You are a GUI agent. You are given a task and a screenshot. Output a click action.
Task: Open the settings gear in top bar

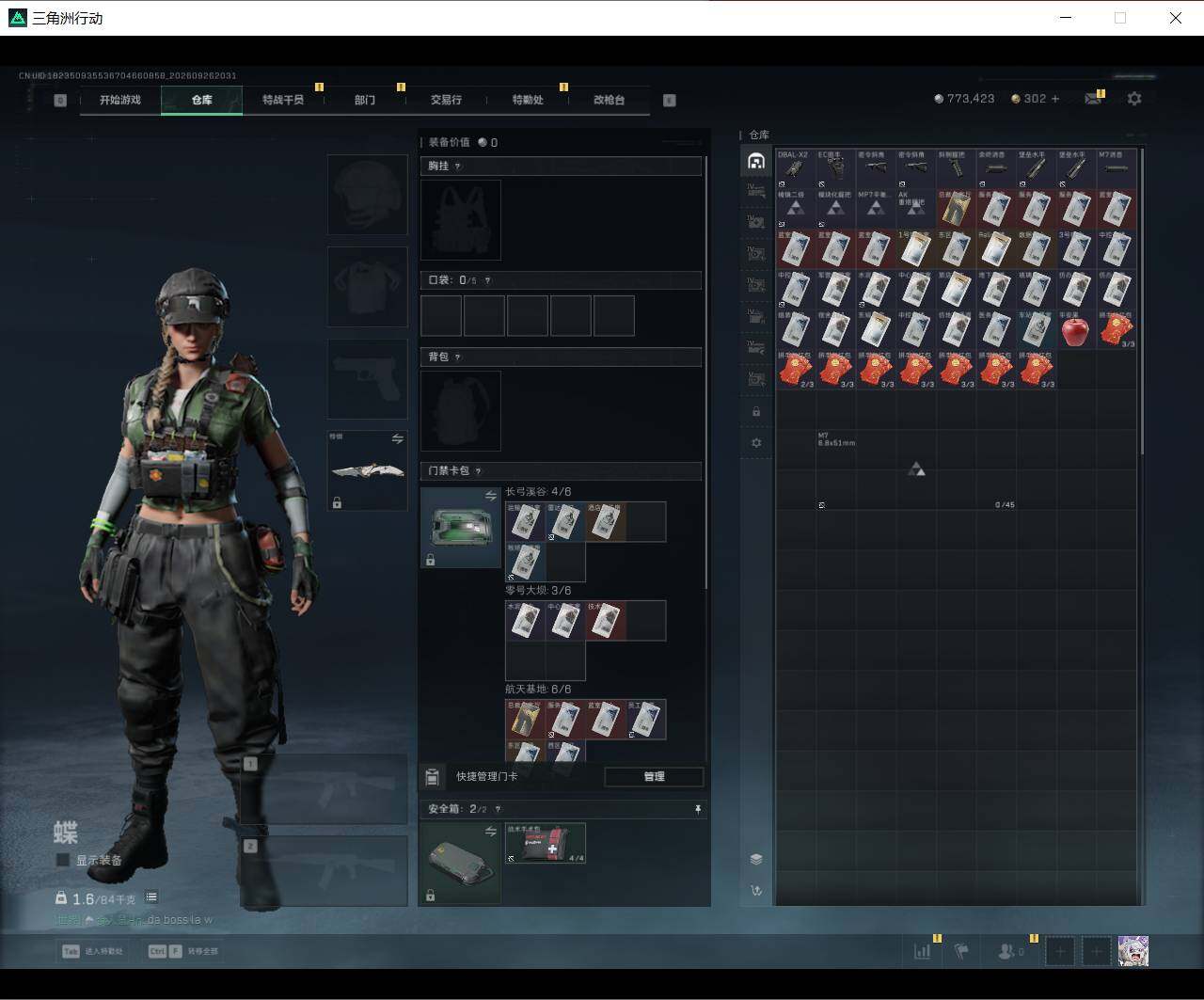point(1134,99)
